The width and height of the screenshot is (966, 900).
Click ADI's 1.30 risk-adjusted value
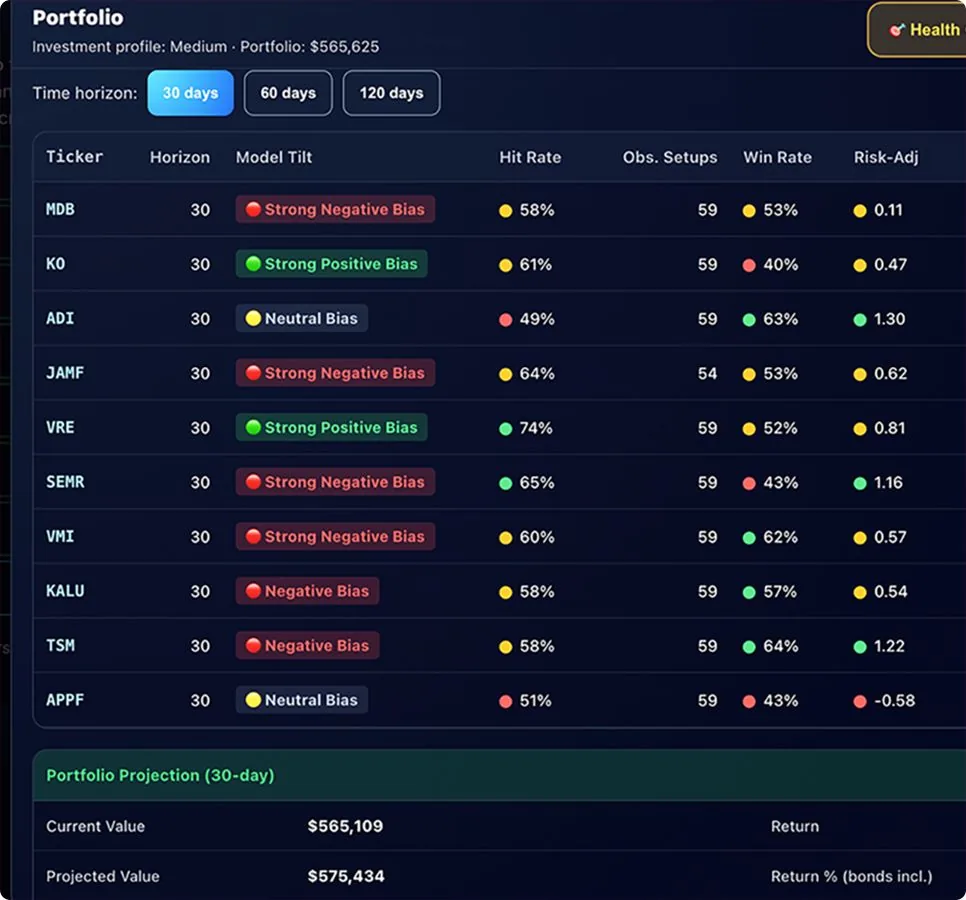pos(890,319)
